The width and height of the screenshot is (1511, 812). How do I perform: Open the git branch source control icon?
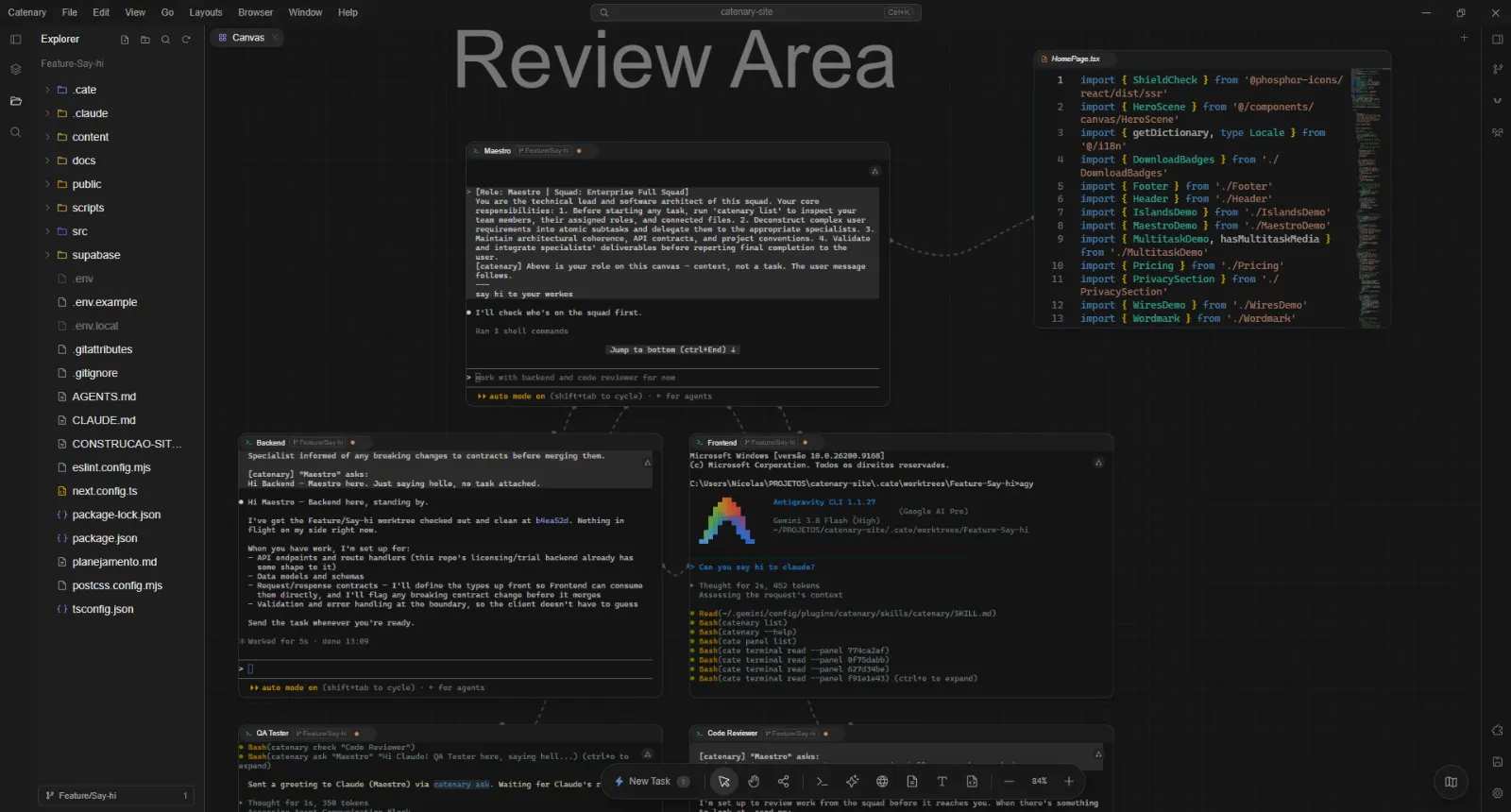[x=1497, y=69]
